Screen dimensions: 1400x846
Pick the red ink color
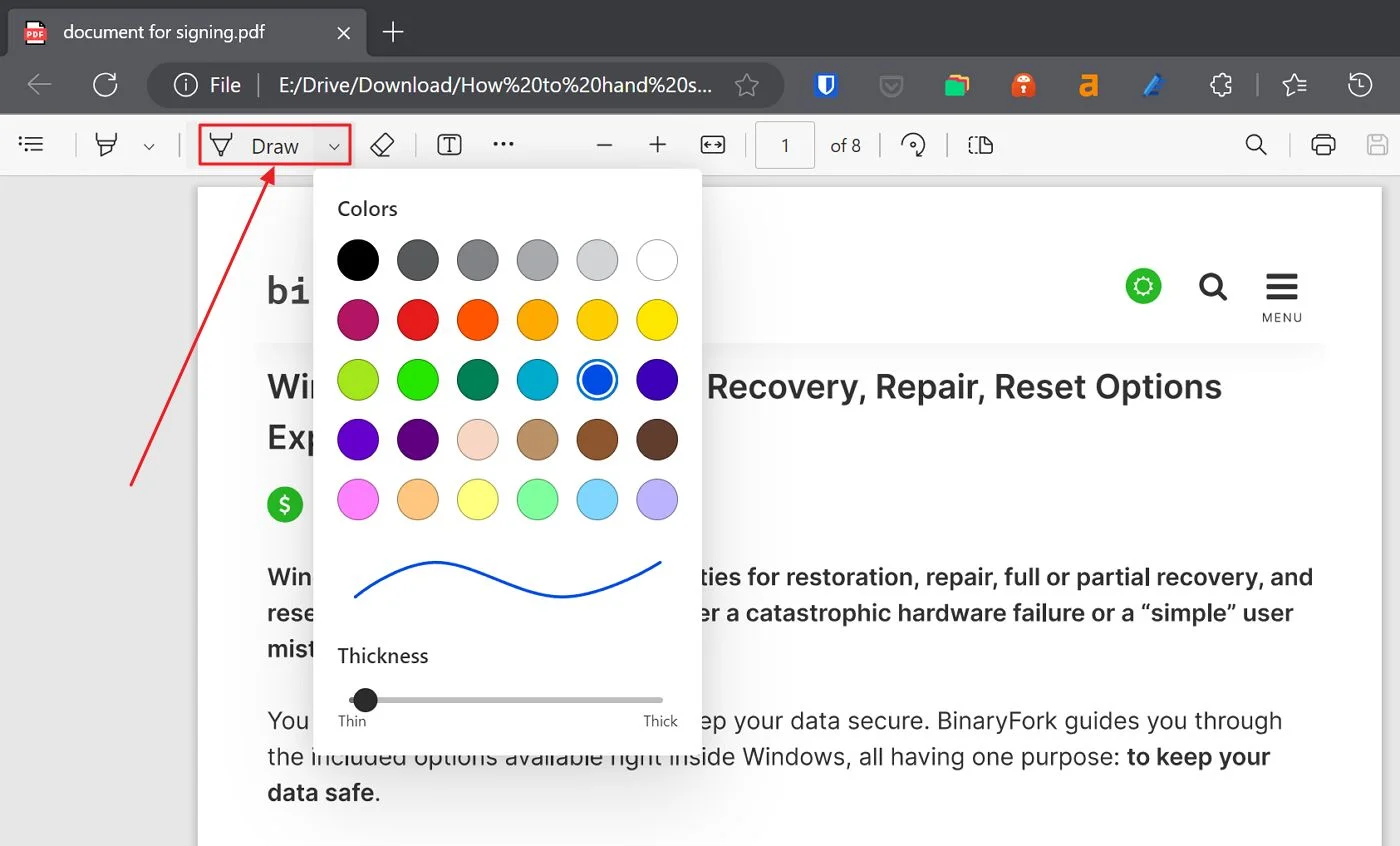click(418, 320)
